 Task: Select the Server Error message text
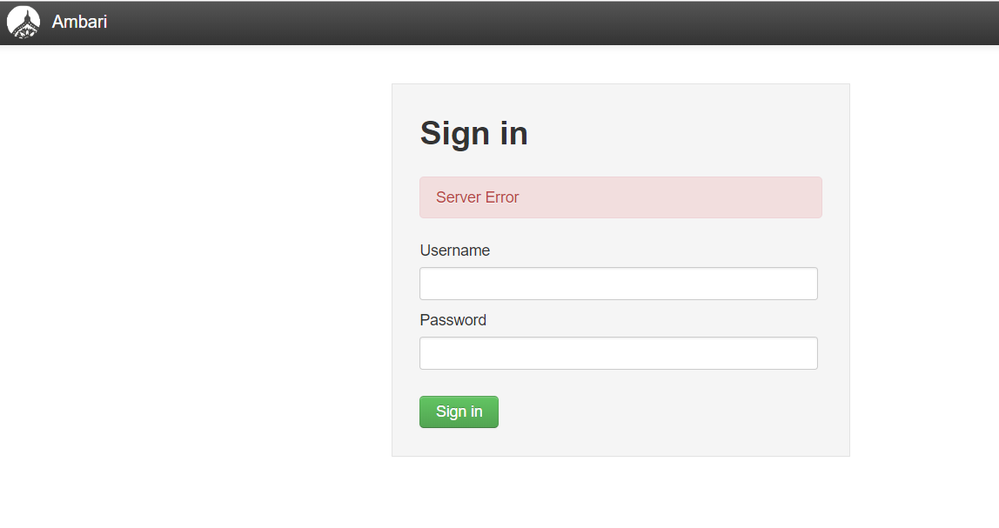tap(477, 197)
